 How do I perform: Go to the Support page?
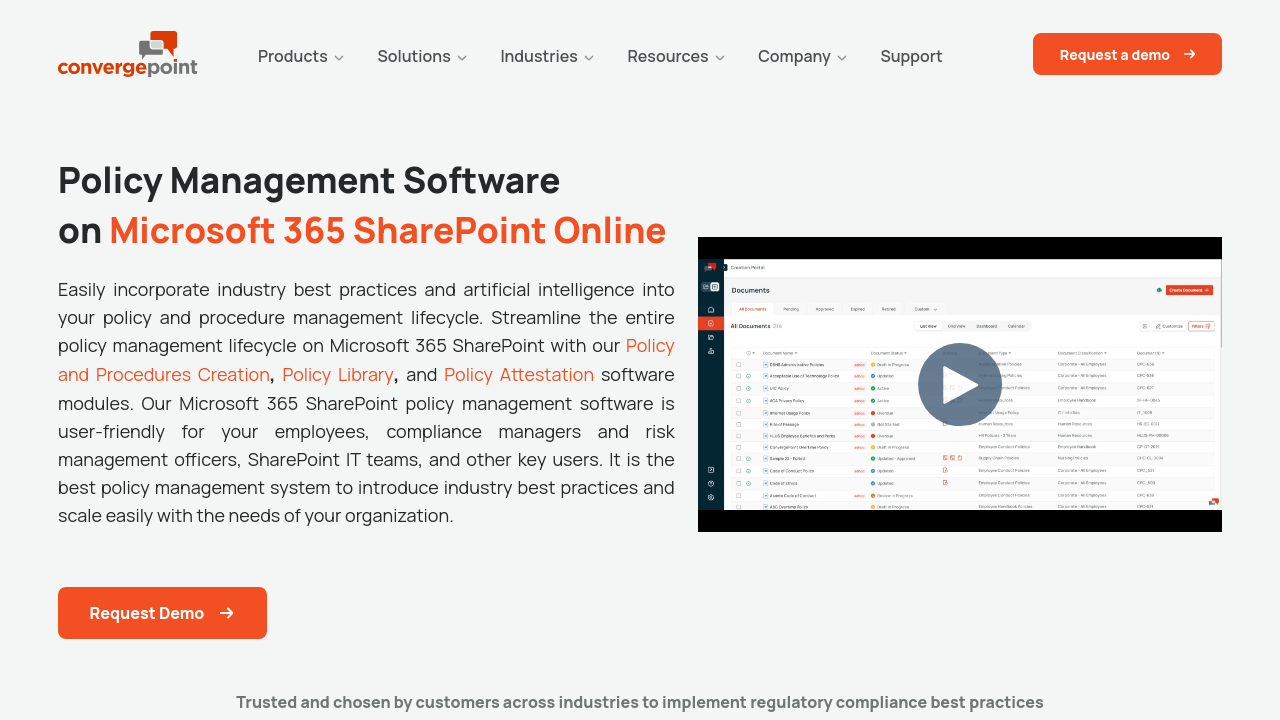pos(911,56)
